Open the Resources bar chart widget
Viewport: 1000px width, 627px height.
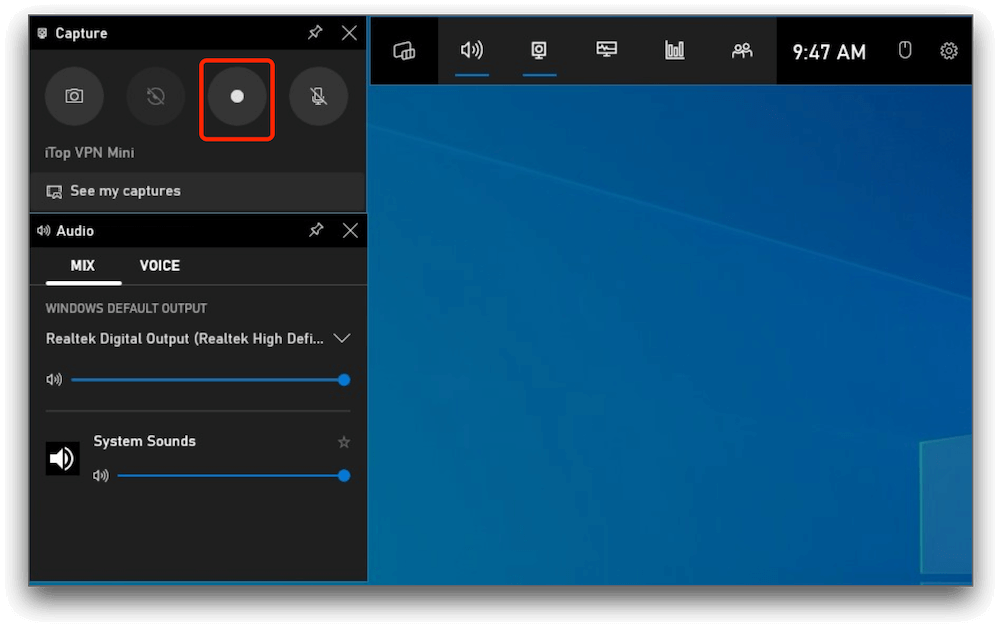tap(675, 51)
